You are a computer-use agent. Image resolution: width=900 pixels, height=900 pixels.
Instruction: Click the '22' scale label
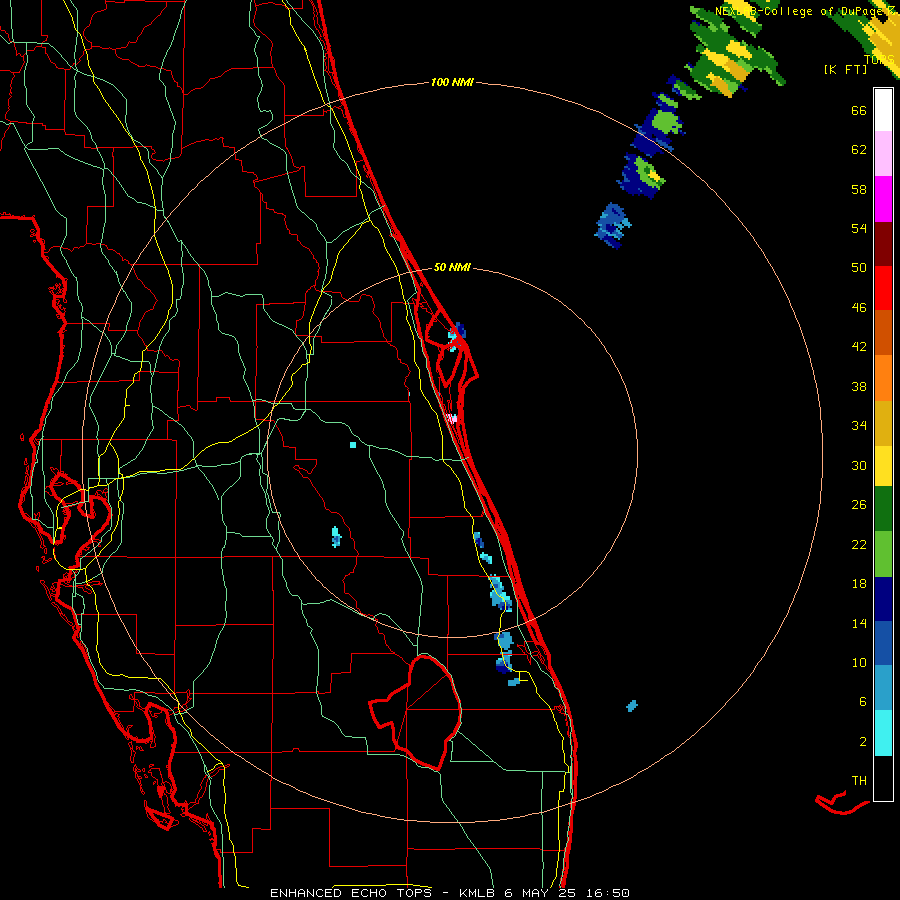(x=859, y=544)
